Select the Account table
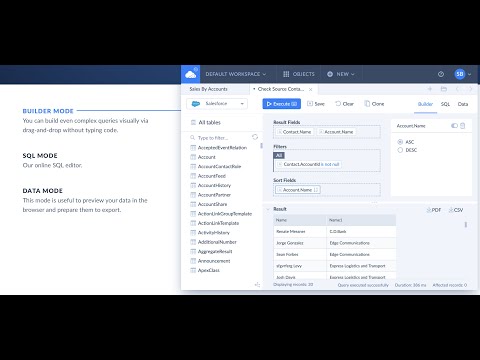480x360 pixels. click(207, 157)
